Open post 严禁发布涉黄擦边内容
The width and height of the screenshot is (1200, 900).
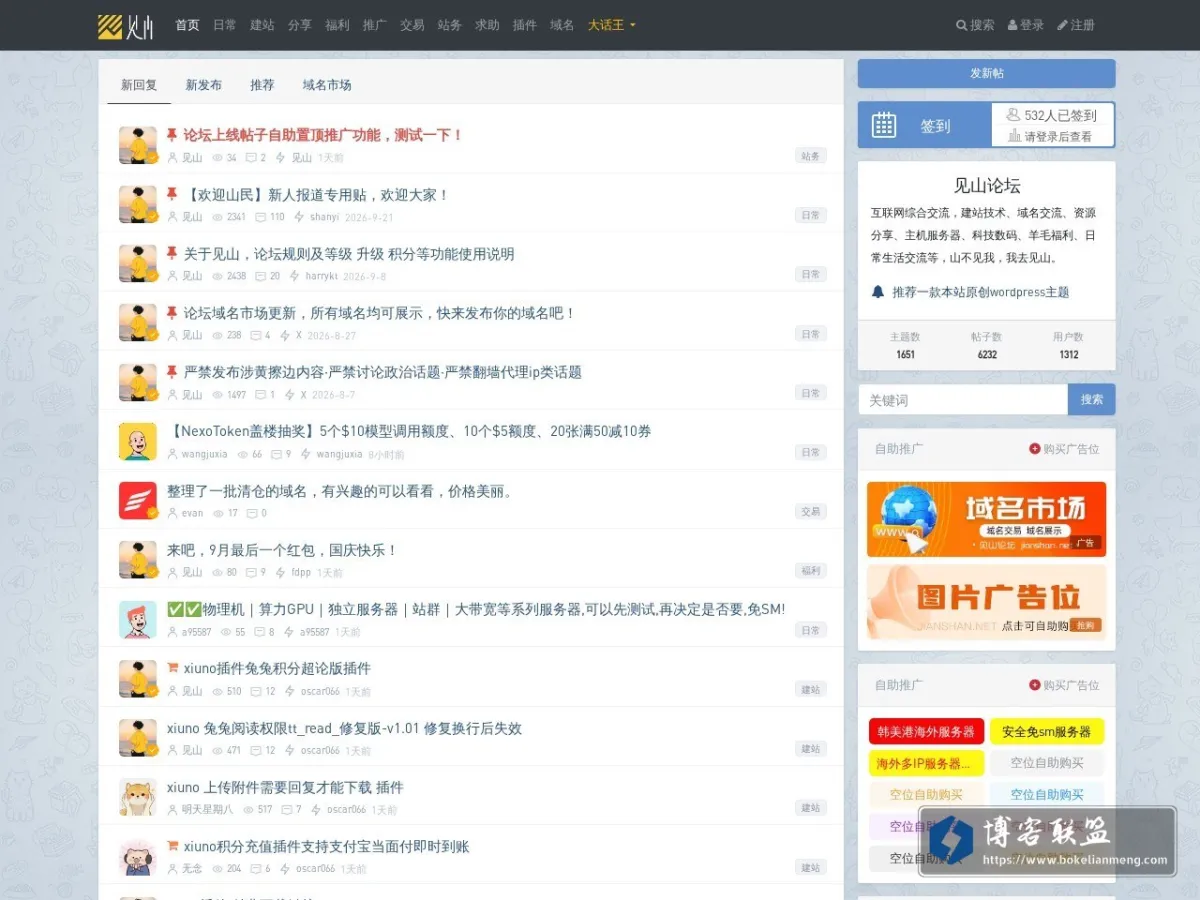(x=382, y=372)
